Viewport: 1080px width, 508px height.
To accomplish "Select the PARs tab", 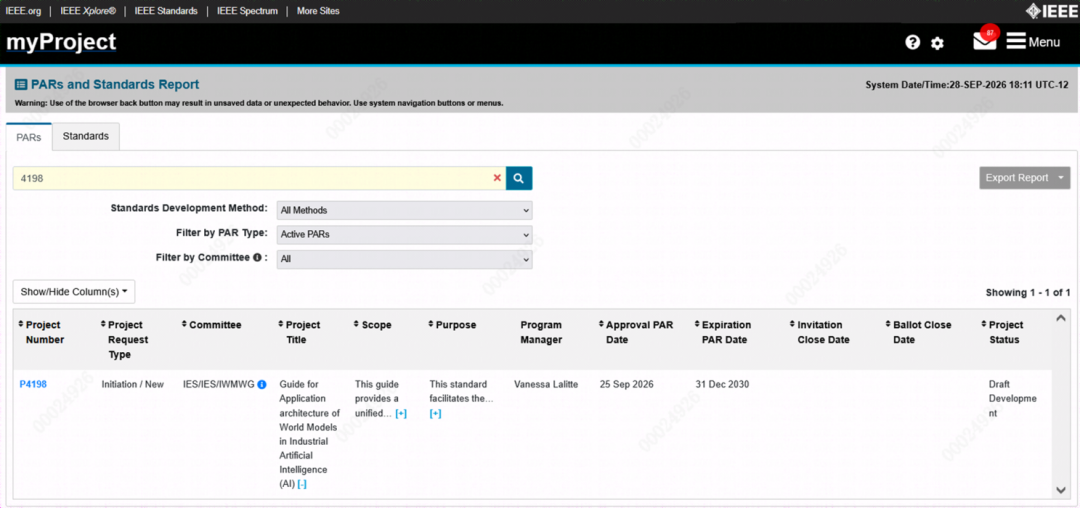I will click(29, 137).
